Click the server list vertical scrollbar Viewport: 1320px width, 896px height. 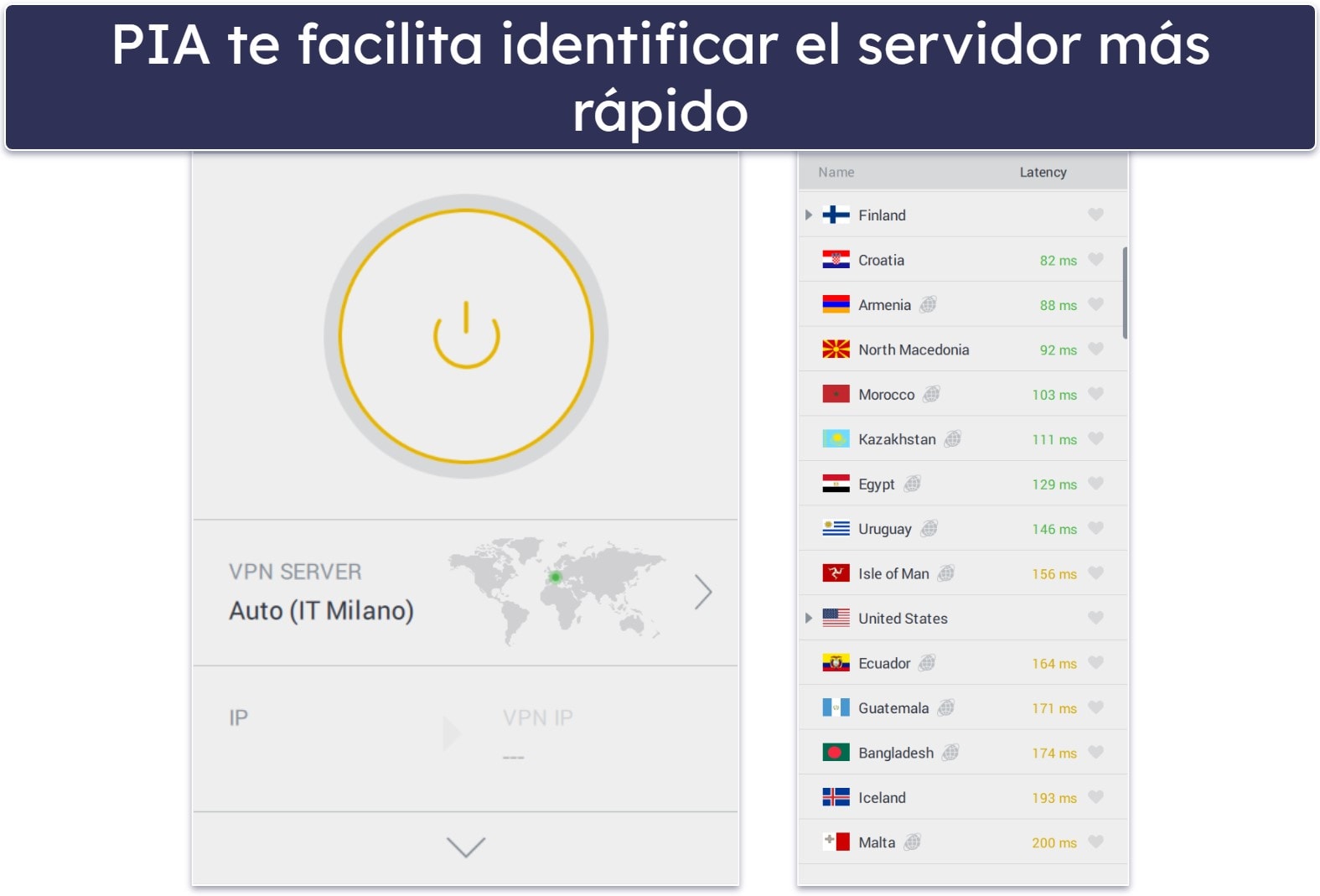coord(1125,293)
